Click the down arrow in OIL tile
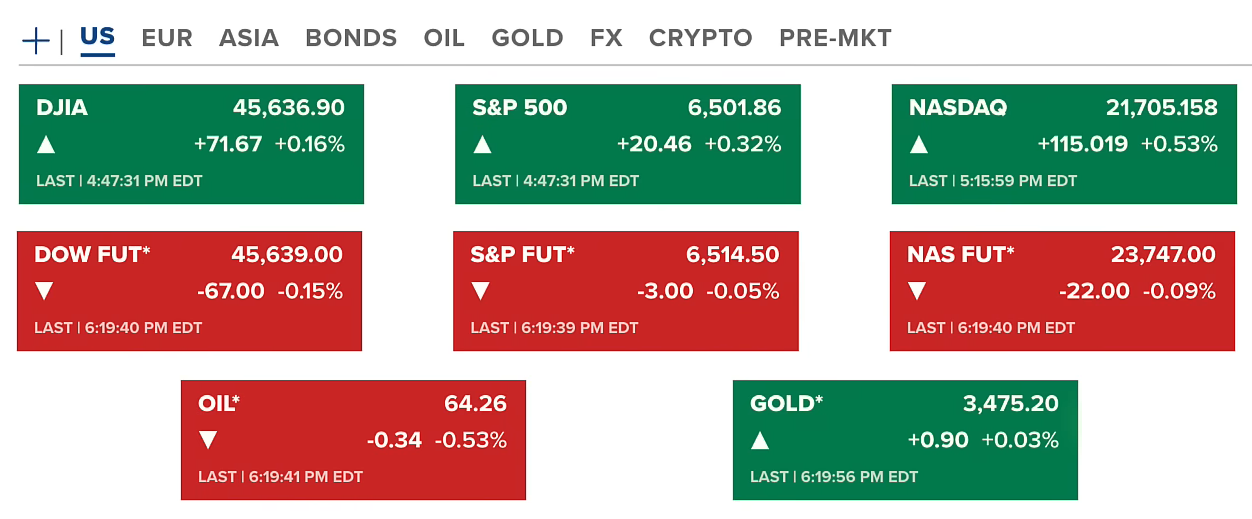1252x519 pixels. coord(208,440)
